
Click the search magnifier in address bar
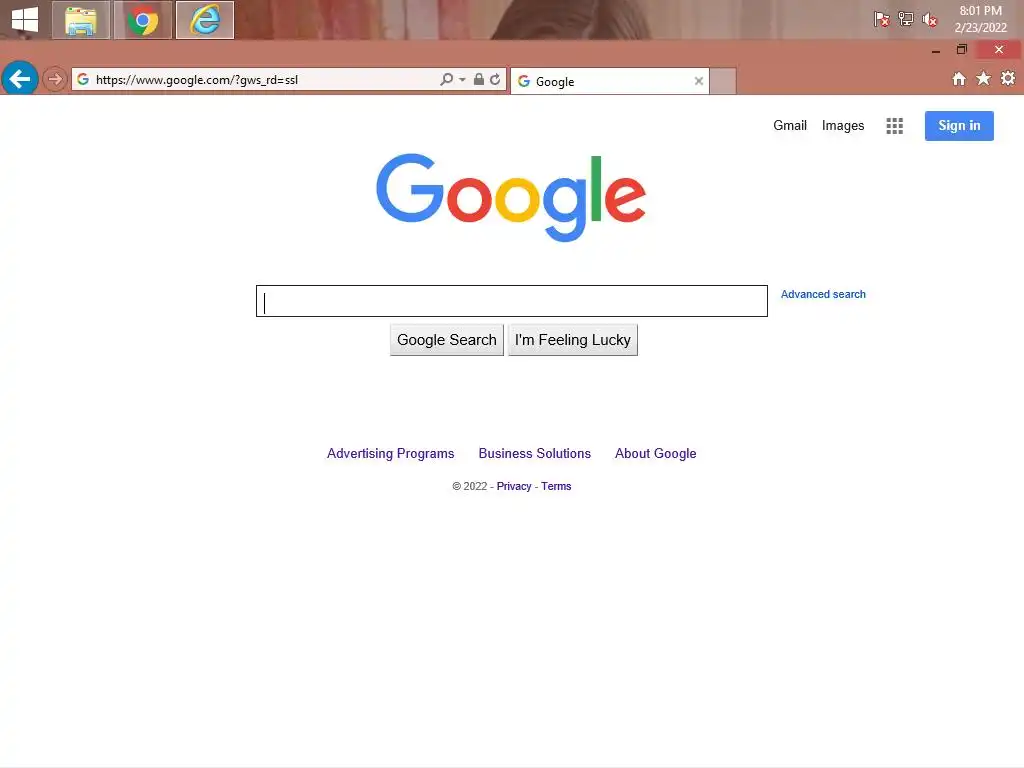(447, 79)
